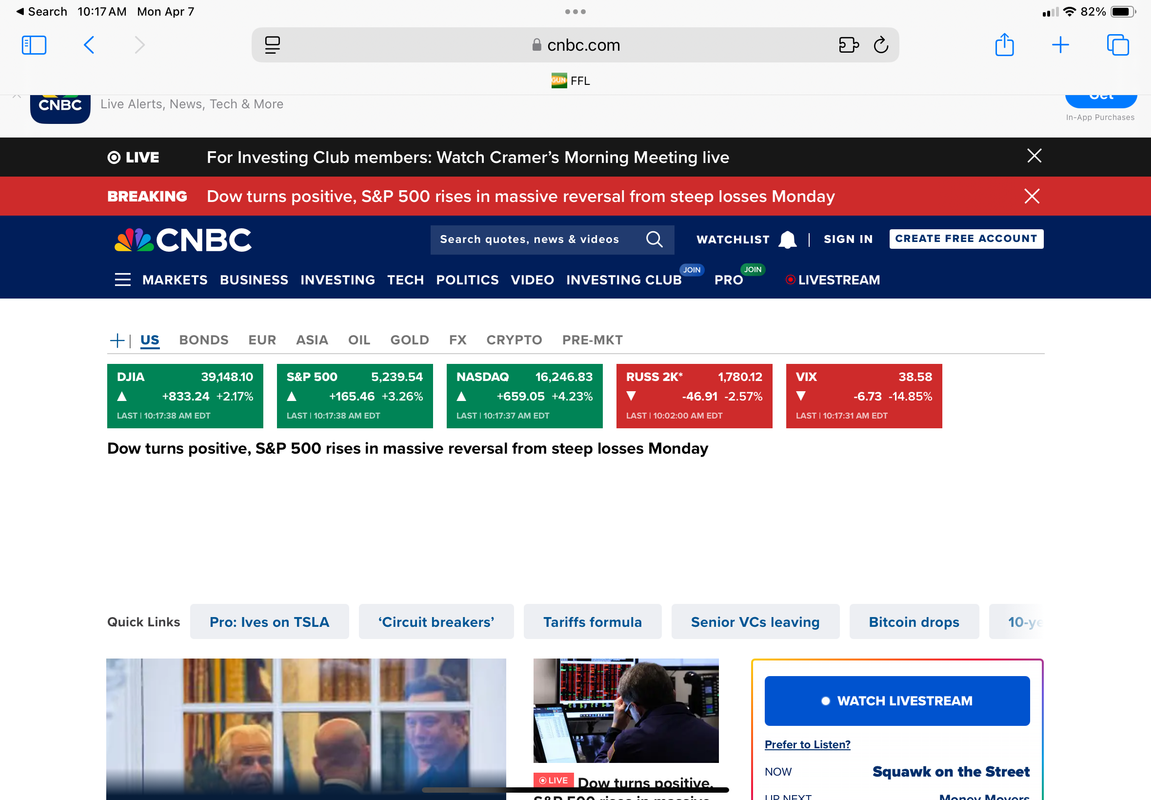Open 'Pro: Ives on TSLA' quick link
The width and height of the screenshot is (1151, 800).
[x=269, y=622]
